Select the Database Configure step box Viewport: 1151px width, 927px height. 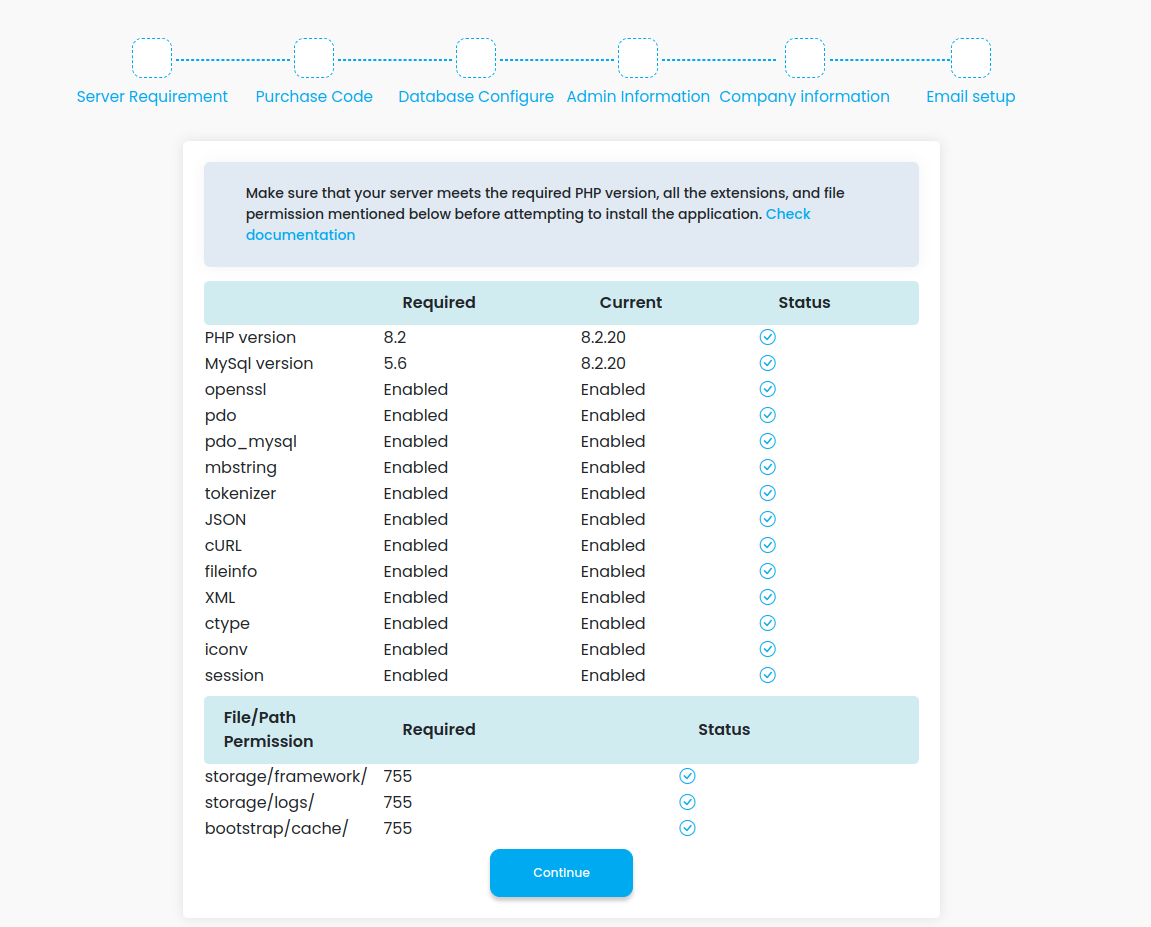pyautogui.click(x=476, y=58)
